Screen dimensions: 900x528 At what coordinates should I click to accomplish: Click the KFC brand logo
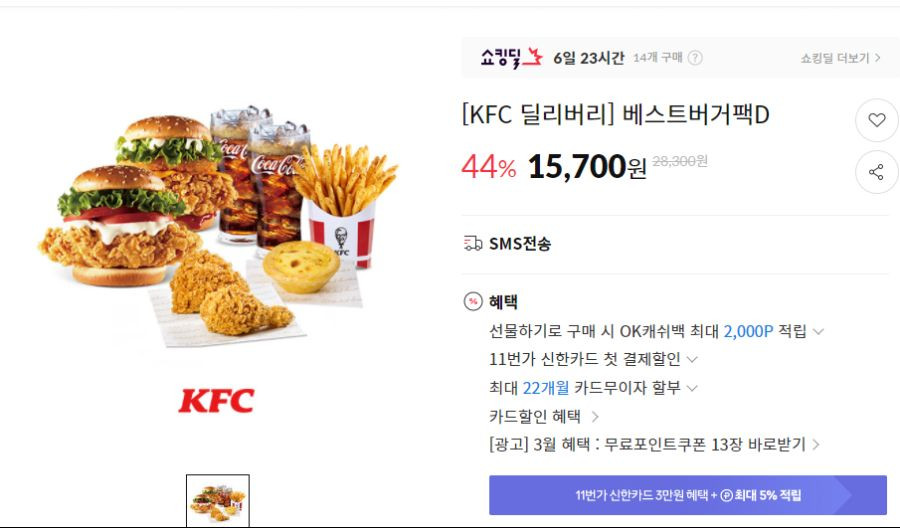[x=216, y=401]
